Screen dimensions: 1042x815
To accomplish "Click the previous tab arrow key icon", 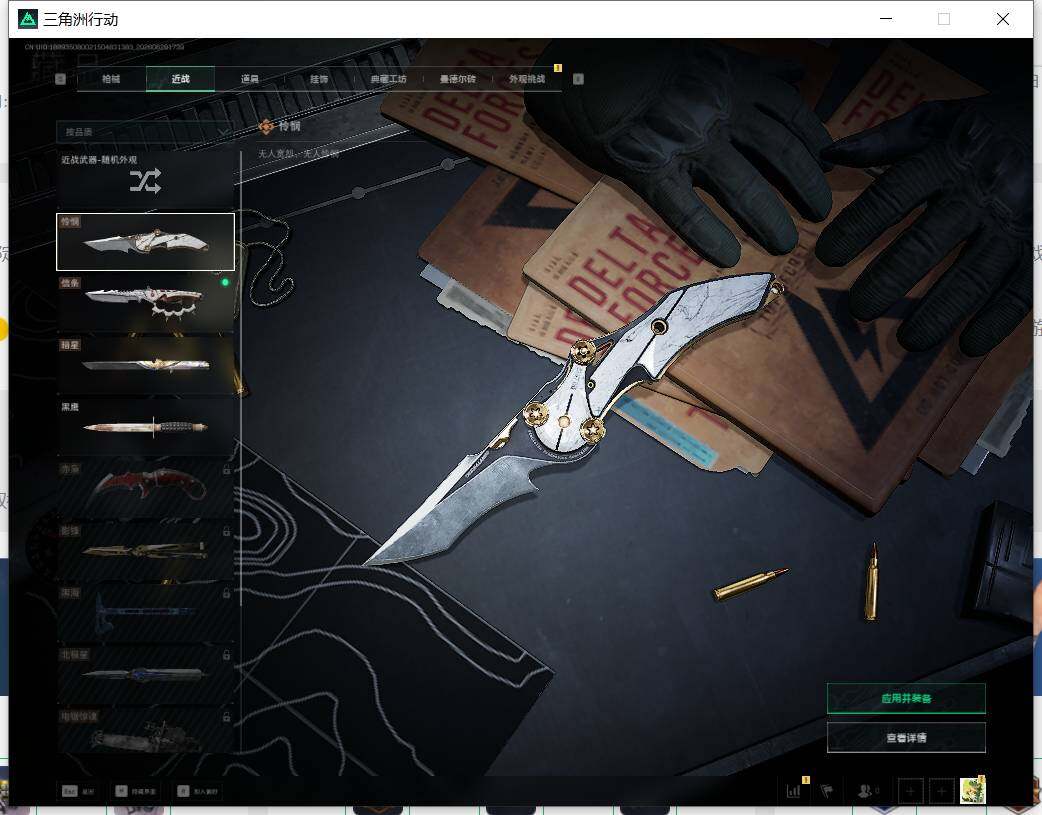I will [60, 78].
